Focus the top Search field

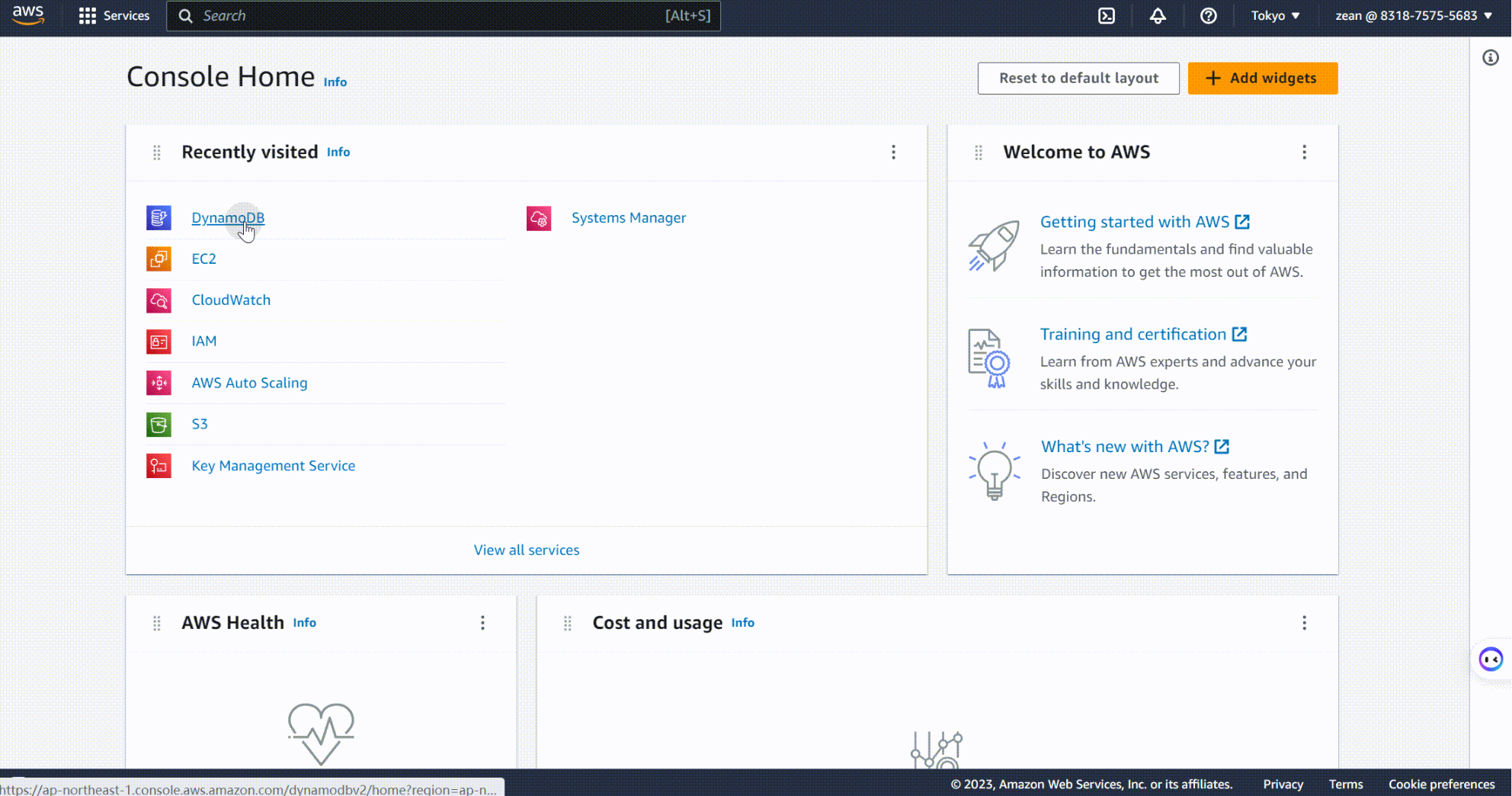click(444, 15)
